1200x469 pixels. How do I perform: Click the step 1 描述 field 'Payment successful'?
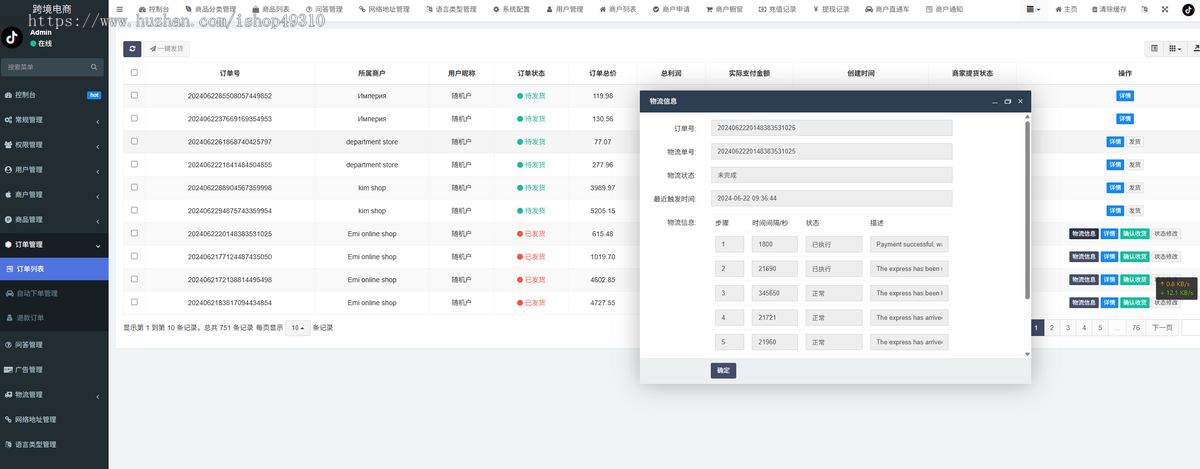(x=909, y=244)
